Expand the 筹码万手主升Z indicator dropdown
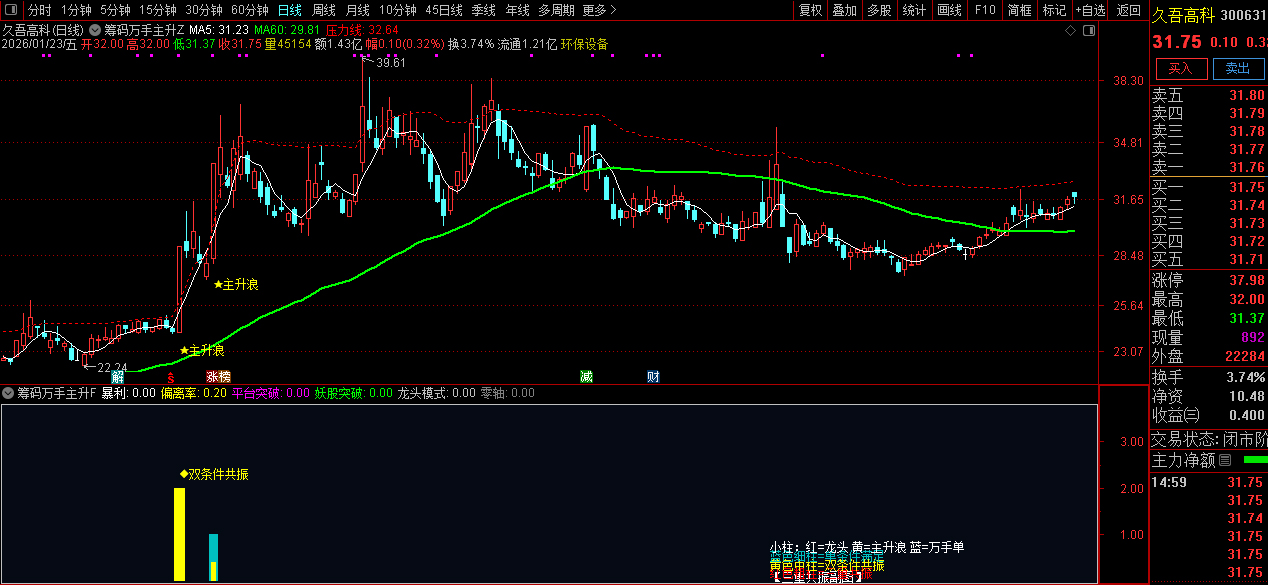The width and height of the screenshot is (1268, 585). click(94, 31)
